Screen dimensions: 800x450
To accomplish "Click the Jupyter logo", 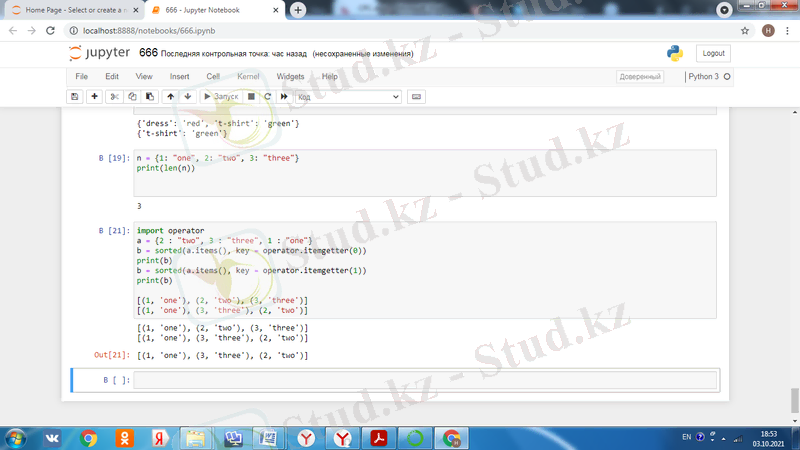I will click(x=99, y=53).
